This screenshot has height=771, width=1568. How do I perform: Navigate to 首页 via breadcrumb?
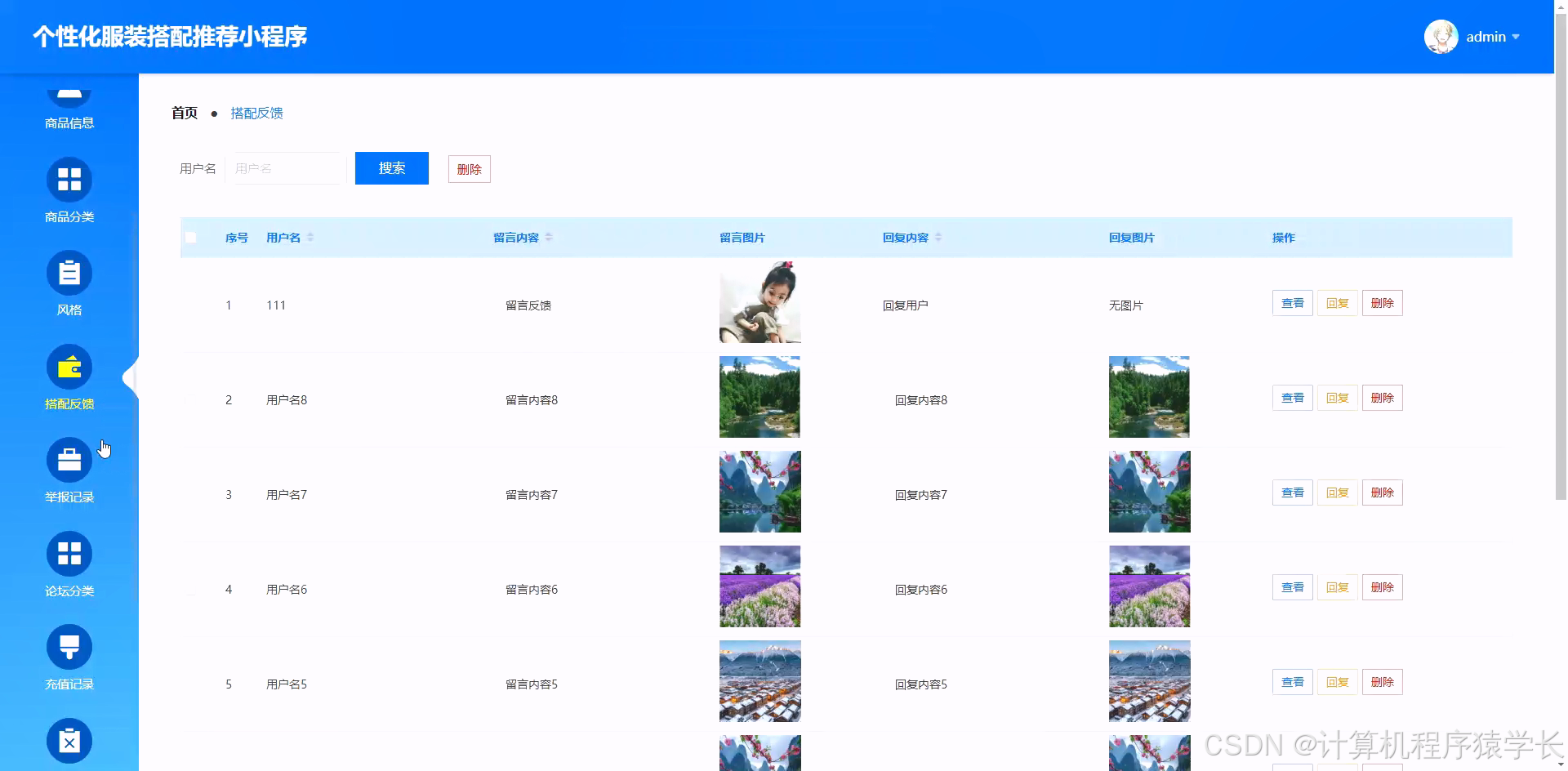point(184,113)
